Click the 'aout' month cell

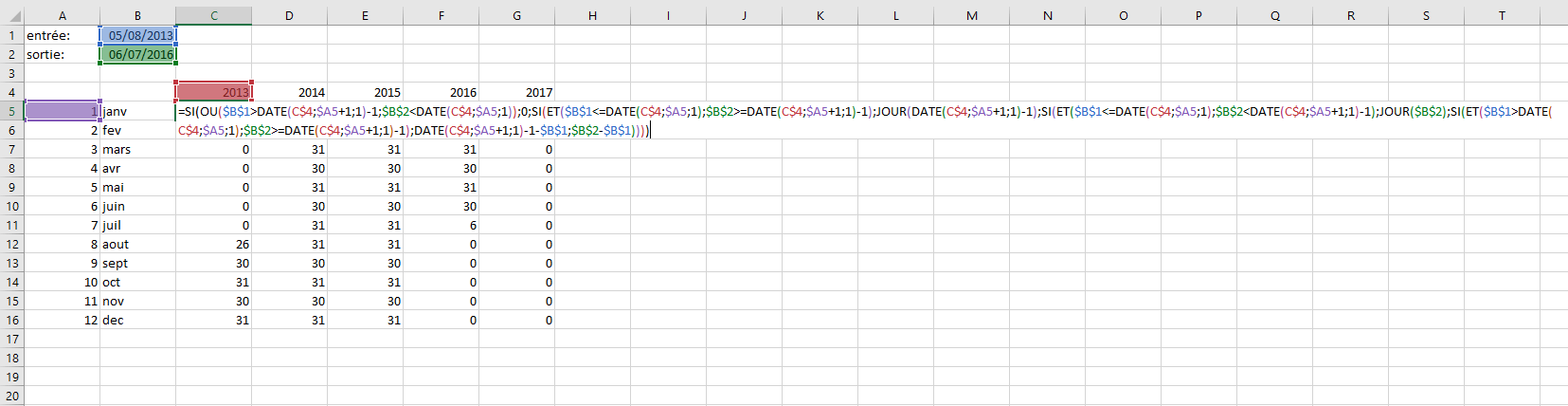pyautogui.click(x=137, y=244)
